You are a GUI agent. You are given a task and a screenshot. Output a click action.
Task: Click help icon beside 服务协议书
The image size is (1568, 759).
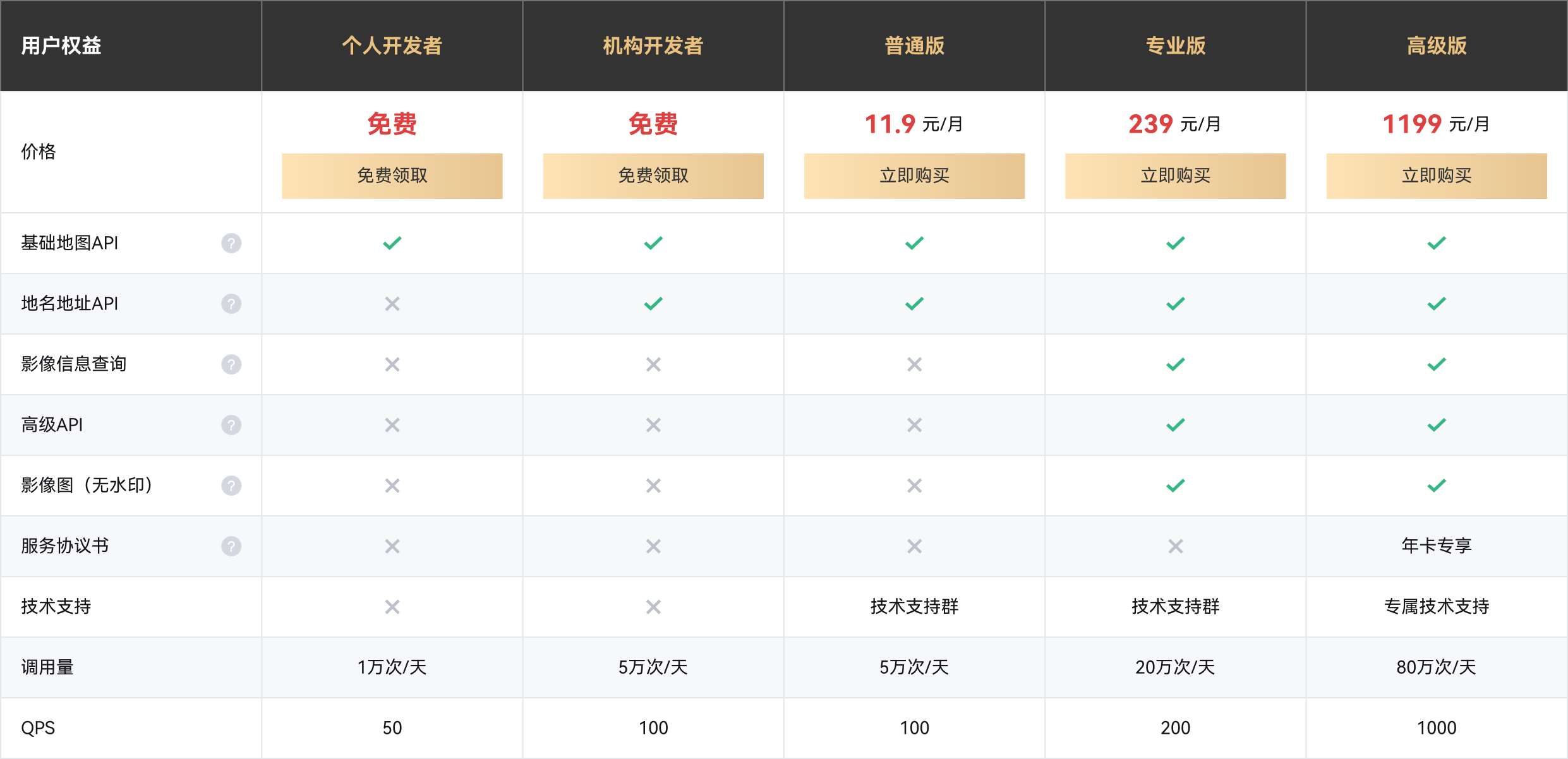pyautogui.click(x=231, y=546)
